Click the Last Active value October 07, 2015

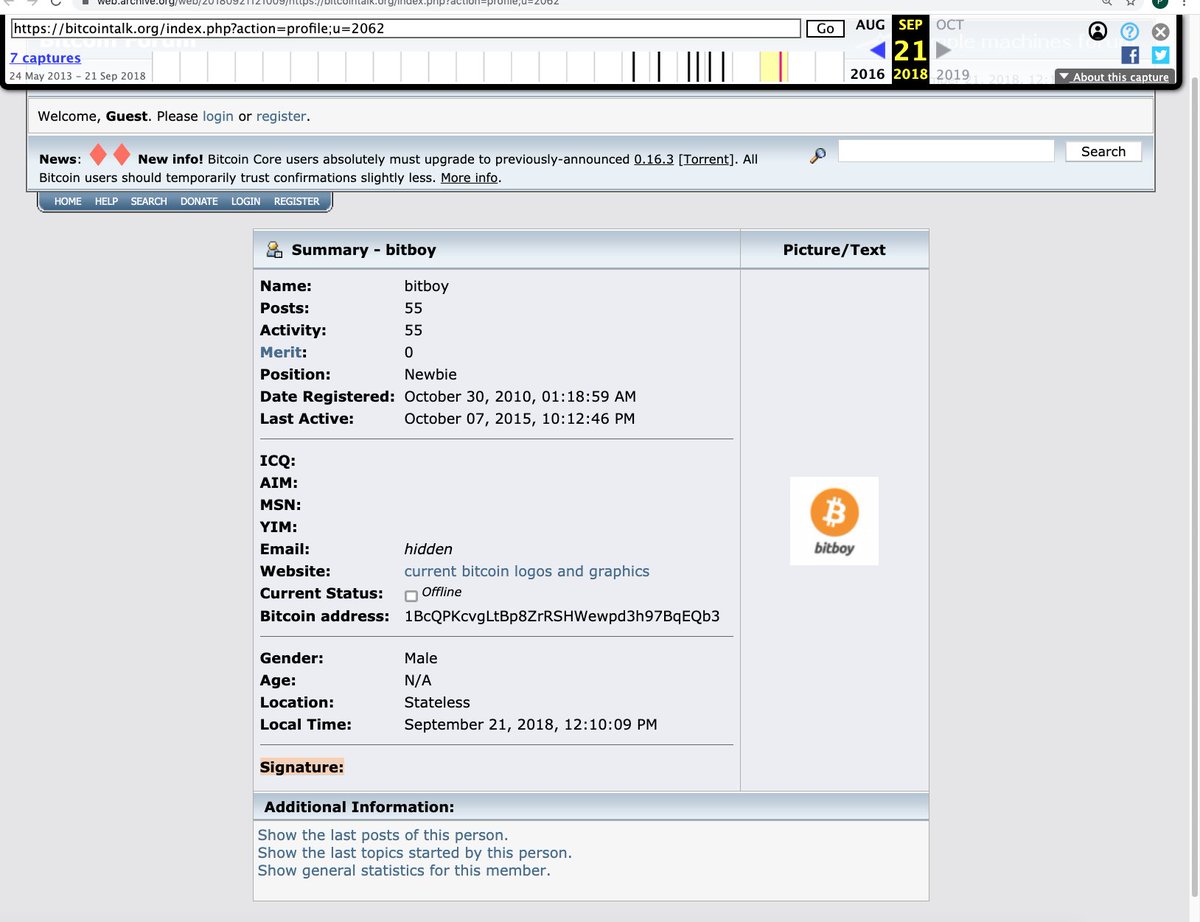click(519, 418)
